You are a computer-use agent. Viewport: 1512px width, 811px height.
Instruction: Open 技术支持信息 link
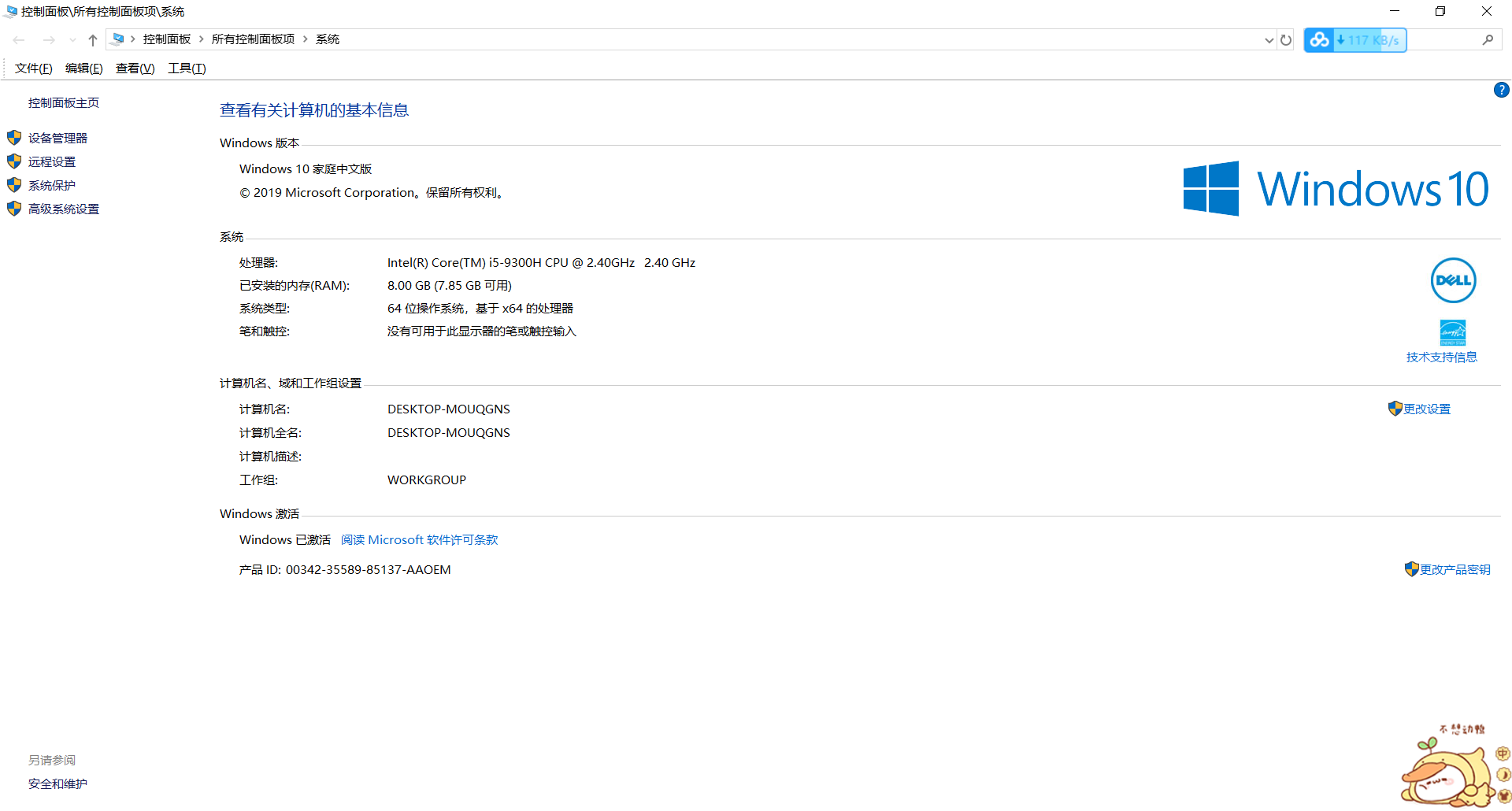point(1442,357)
